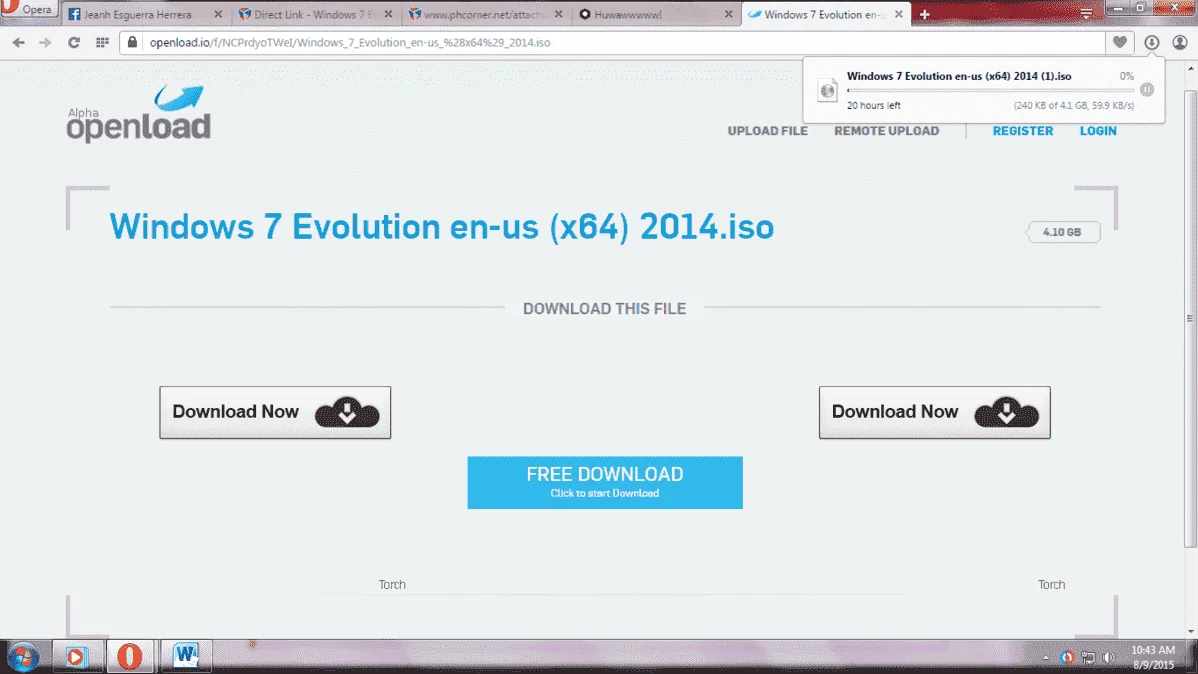Screen dimensions: 1198x674
Task: Go back to the previous page
Action: pos(18,43)
